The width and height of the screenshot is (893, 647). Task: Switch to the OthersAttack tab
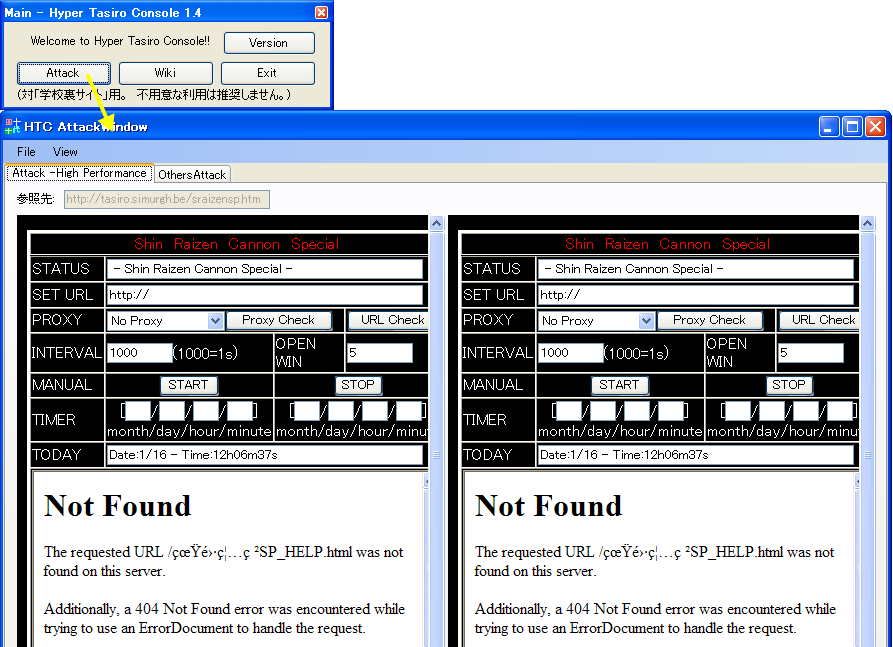(192, 174)
